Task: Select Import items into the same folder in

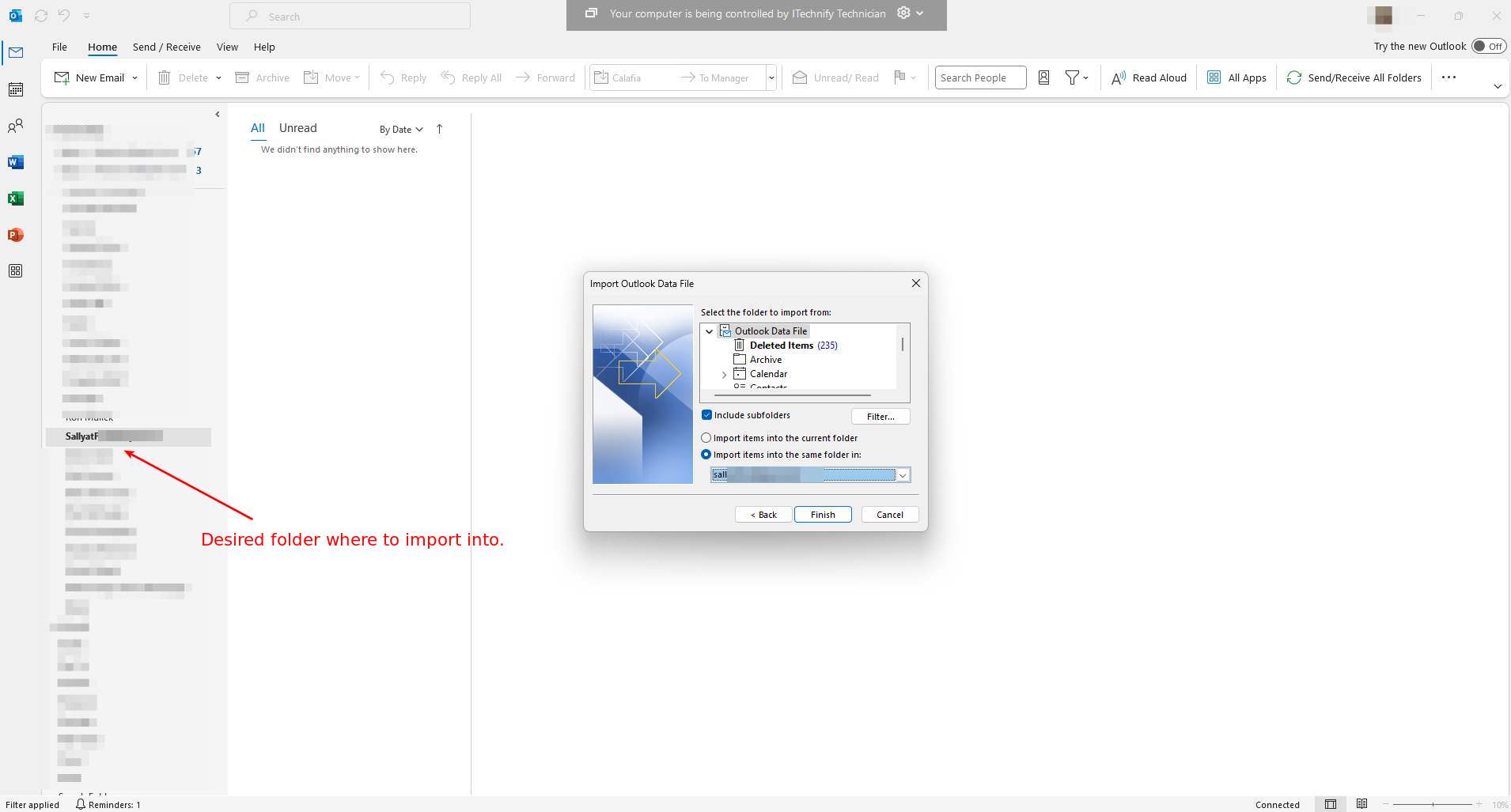Action: 706,455
